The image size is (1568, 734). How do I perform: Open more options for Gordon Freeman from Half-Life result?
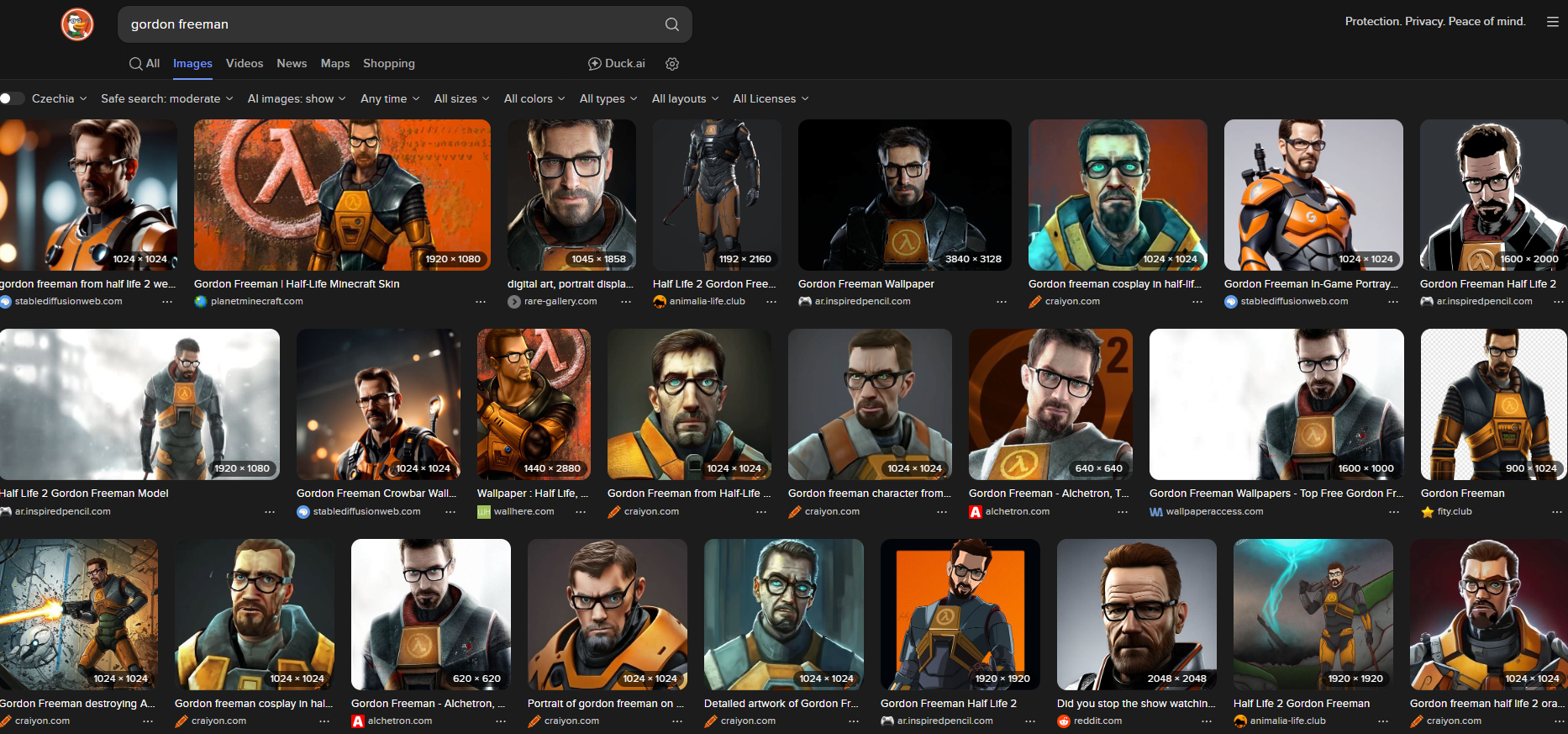[761, 512]
